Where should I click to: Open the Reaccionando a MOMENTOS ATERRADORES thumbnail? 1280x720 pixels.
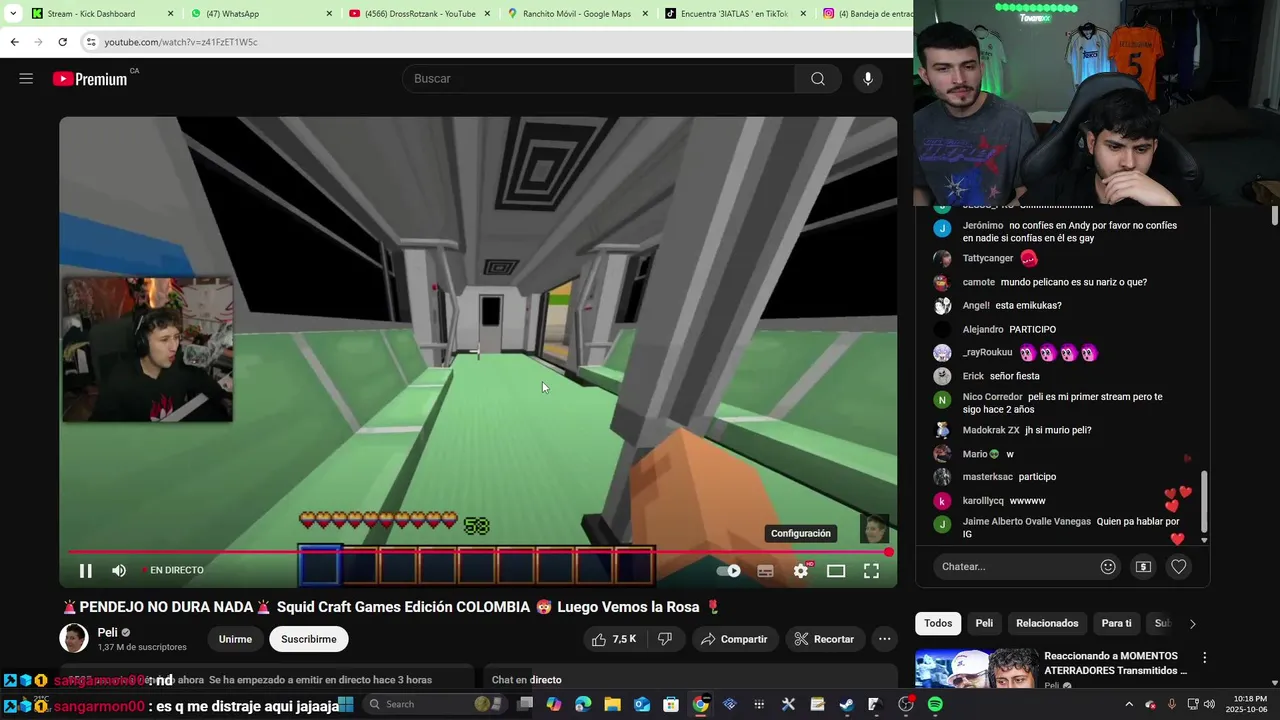click(976, 669)
